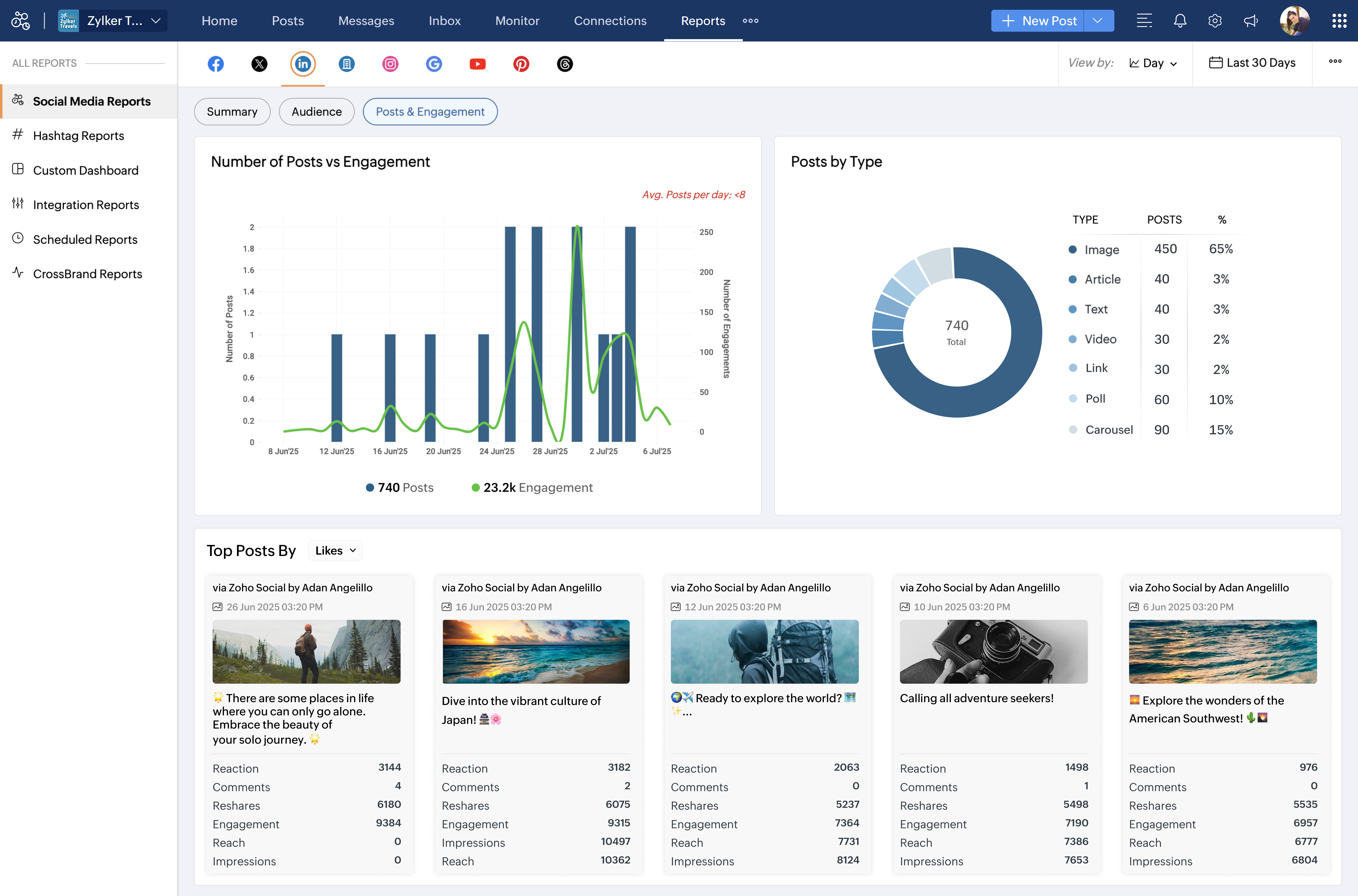Open the Messages tab
The width and height of the screenshot is (1358, 896).
[x=366, y=21]
